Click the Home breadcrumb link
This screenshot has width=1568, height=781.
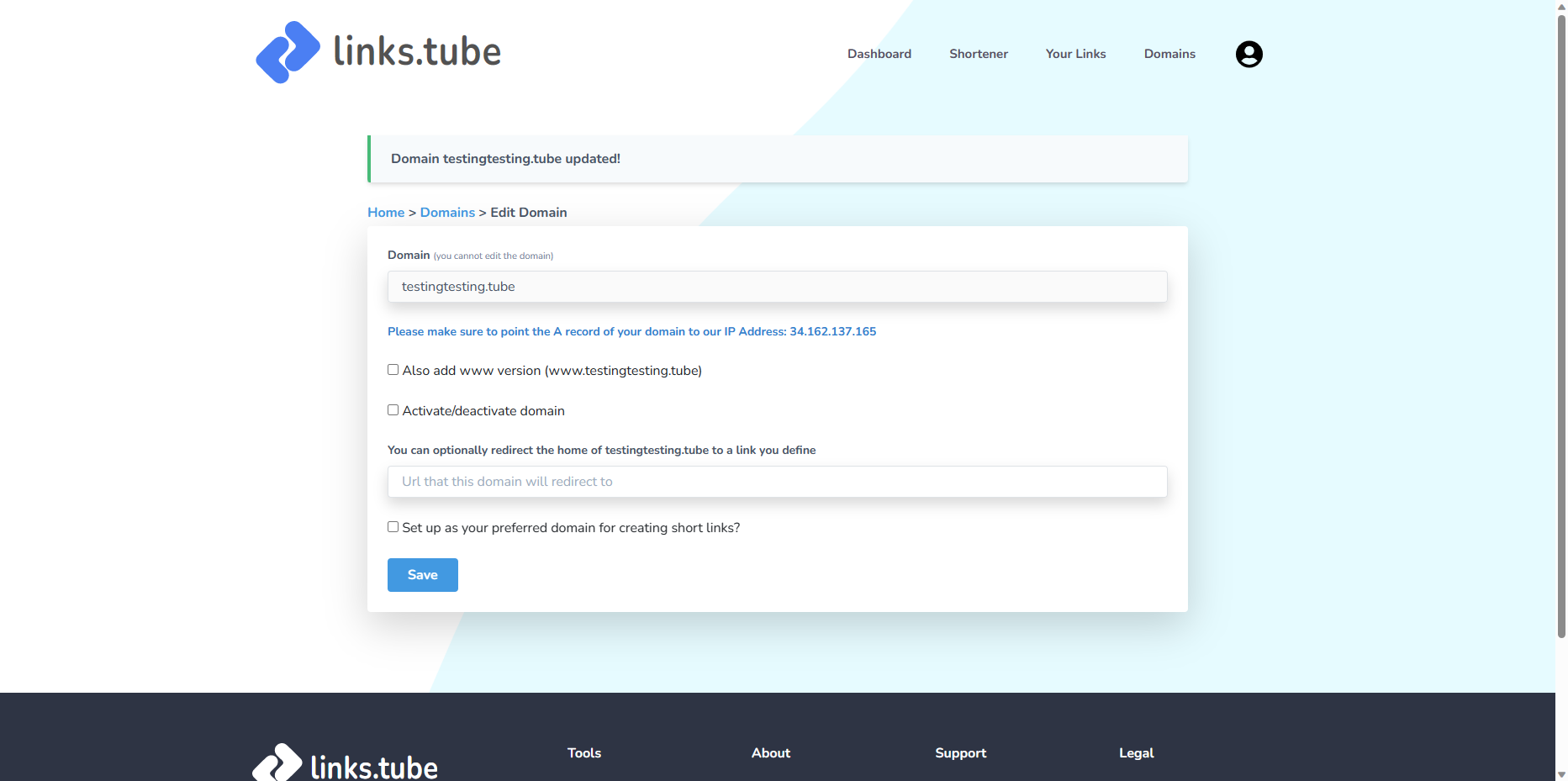(x=386, y=213)
